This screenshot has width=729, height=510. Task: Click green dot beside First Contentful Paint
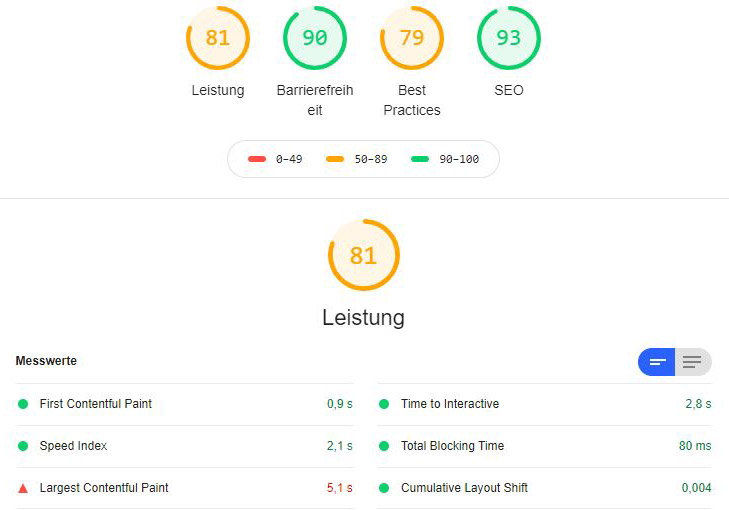point(23,404)
